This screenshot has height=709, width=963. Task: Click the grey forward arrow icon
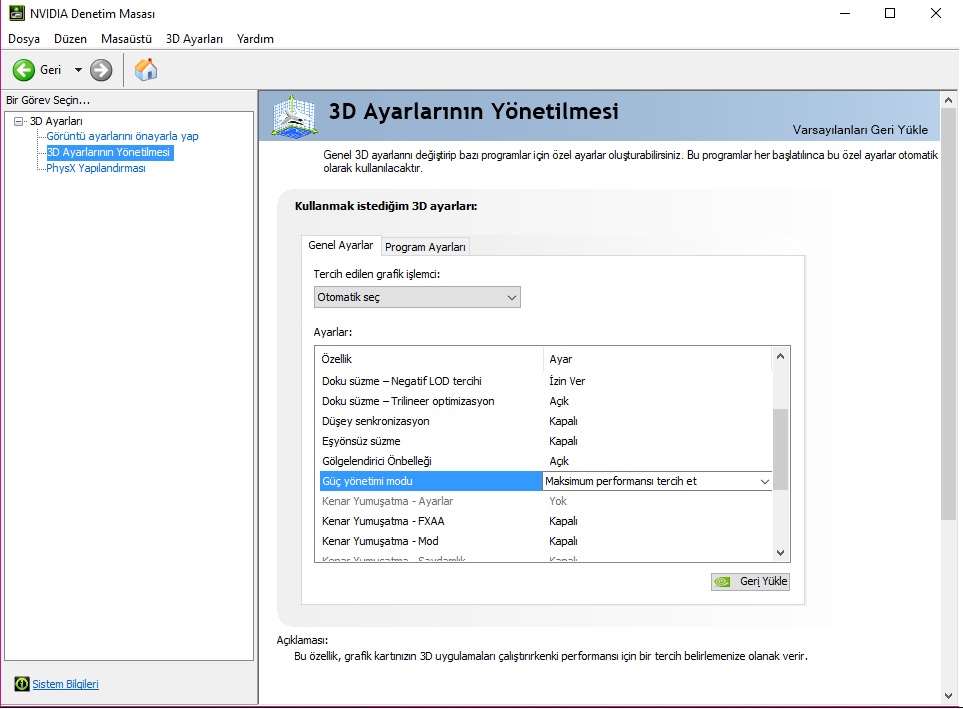click(101, 70)
